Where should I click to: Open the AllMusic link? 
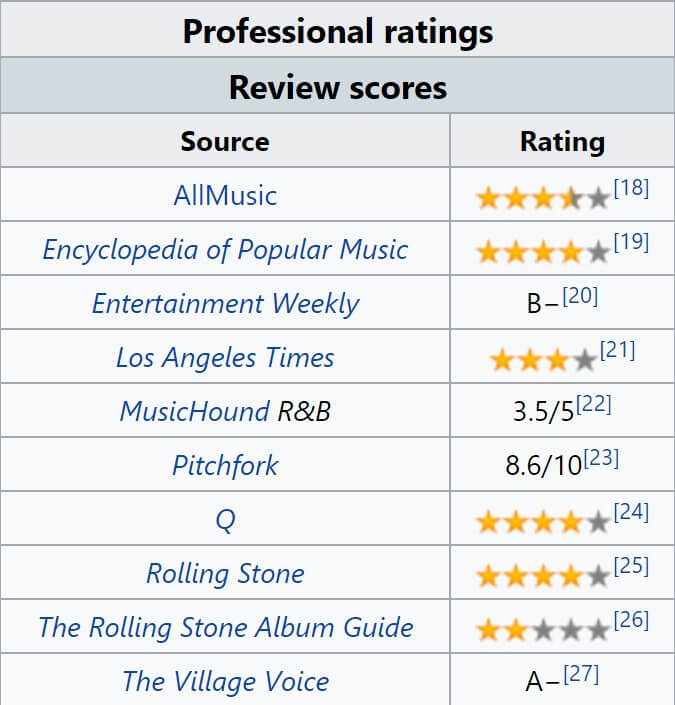(x=225, y=195)
